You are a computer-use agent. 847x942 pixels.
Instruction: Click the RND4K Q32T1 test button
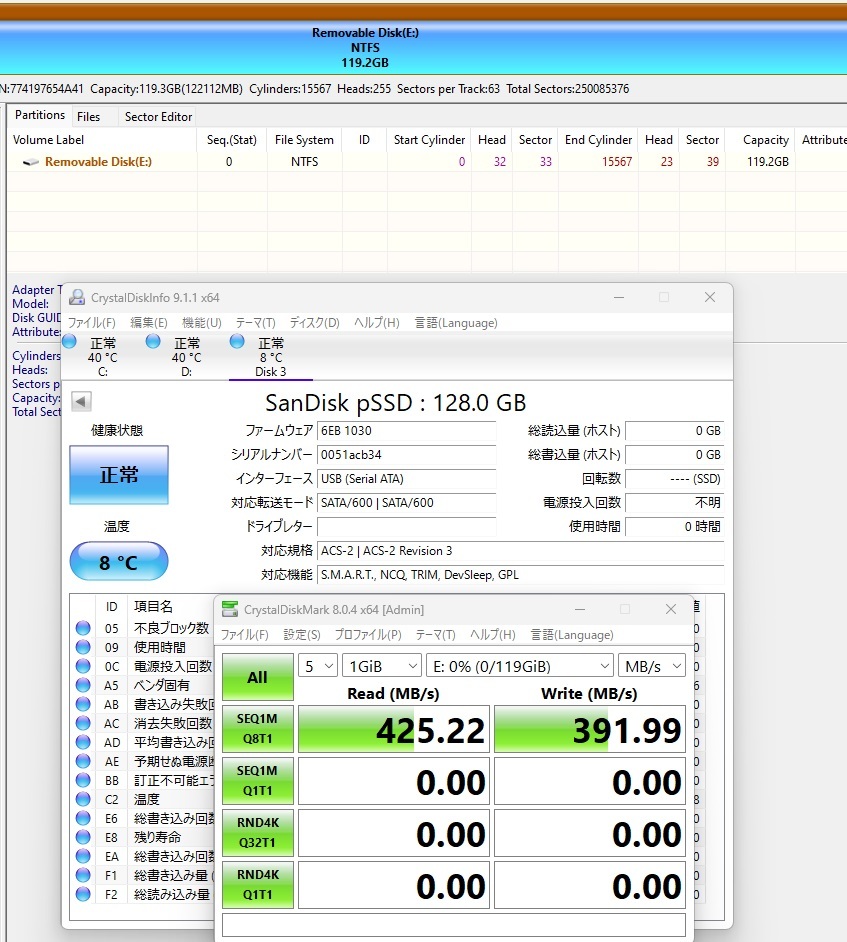point(257,832)
